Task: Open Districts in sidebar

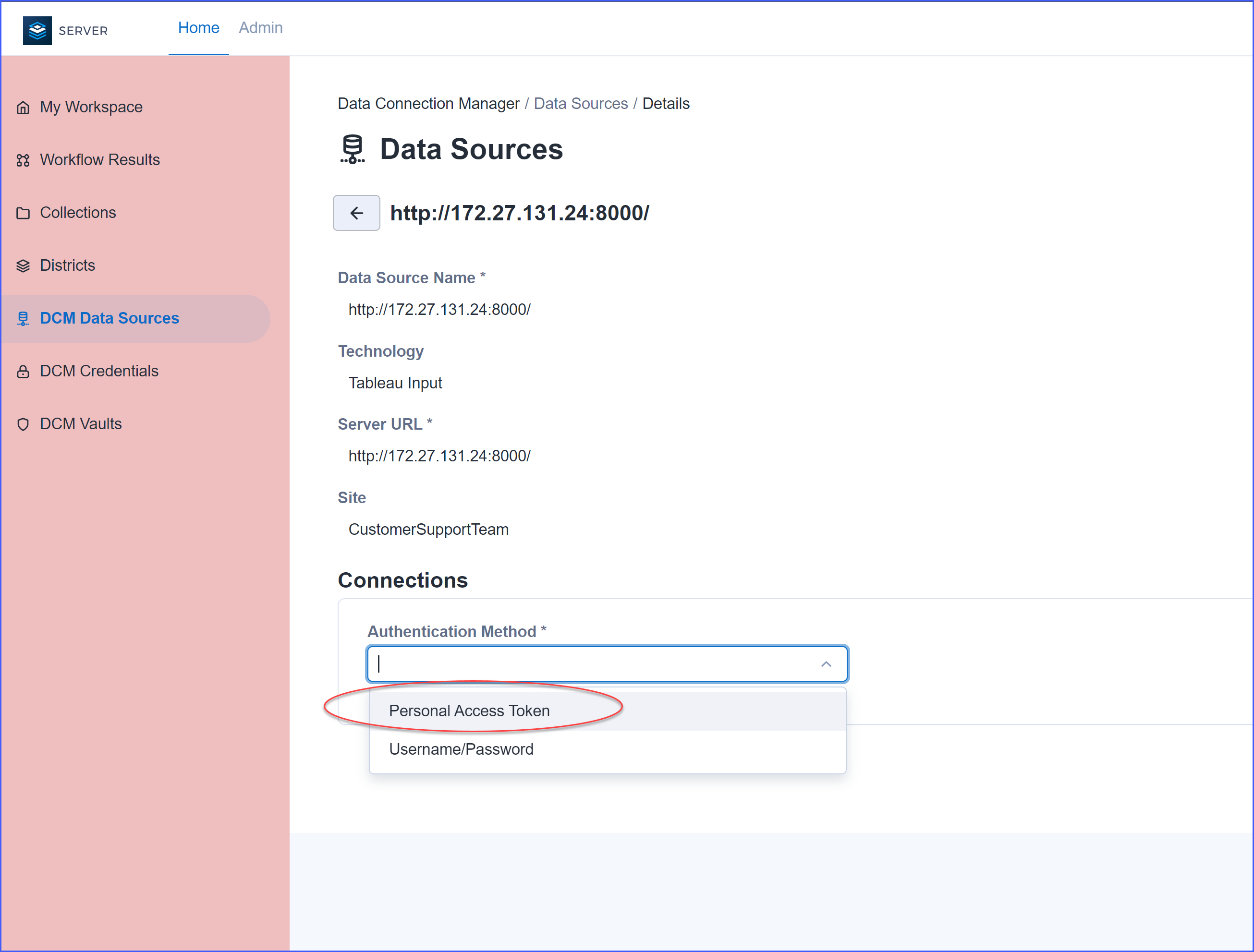Action: point(135,265)
